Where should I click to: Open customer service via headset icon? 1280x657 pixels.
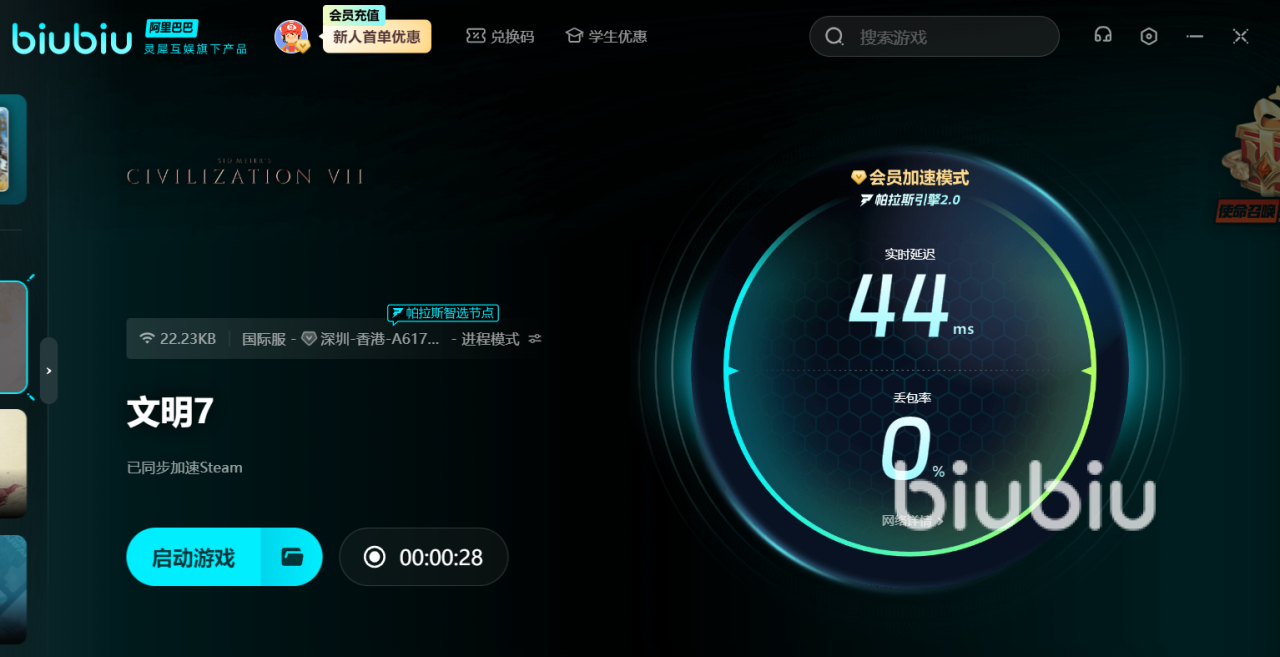pos(1103,36)
